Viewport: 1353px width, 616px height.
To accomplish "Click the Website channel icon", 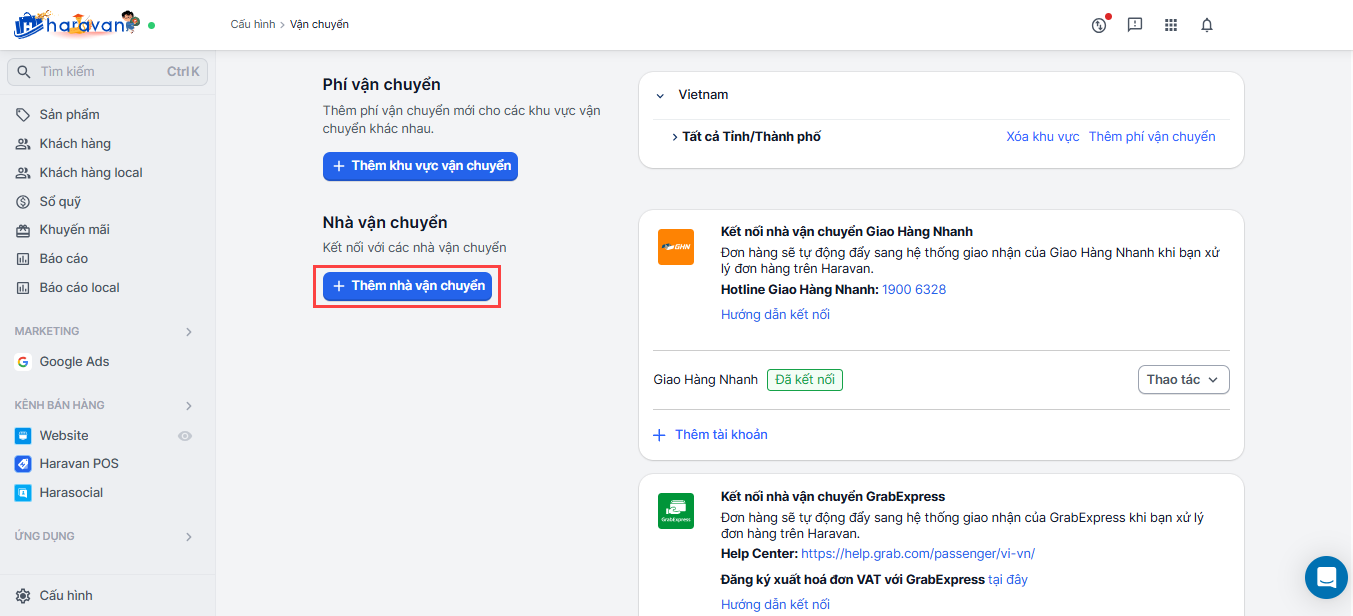I will (23, 436).
